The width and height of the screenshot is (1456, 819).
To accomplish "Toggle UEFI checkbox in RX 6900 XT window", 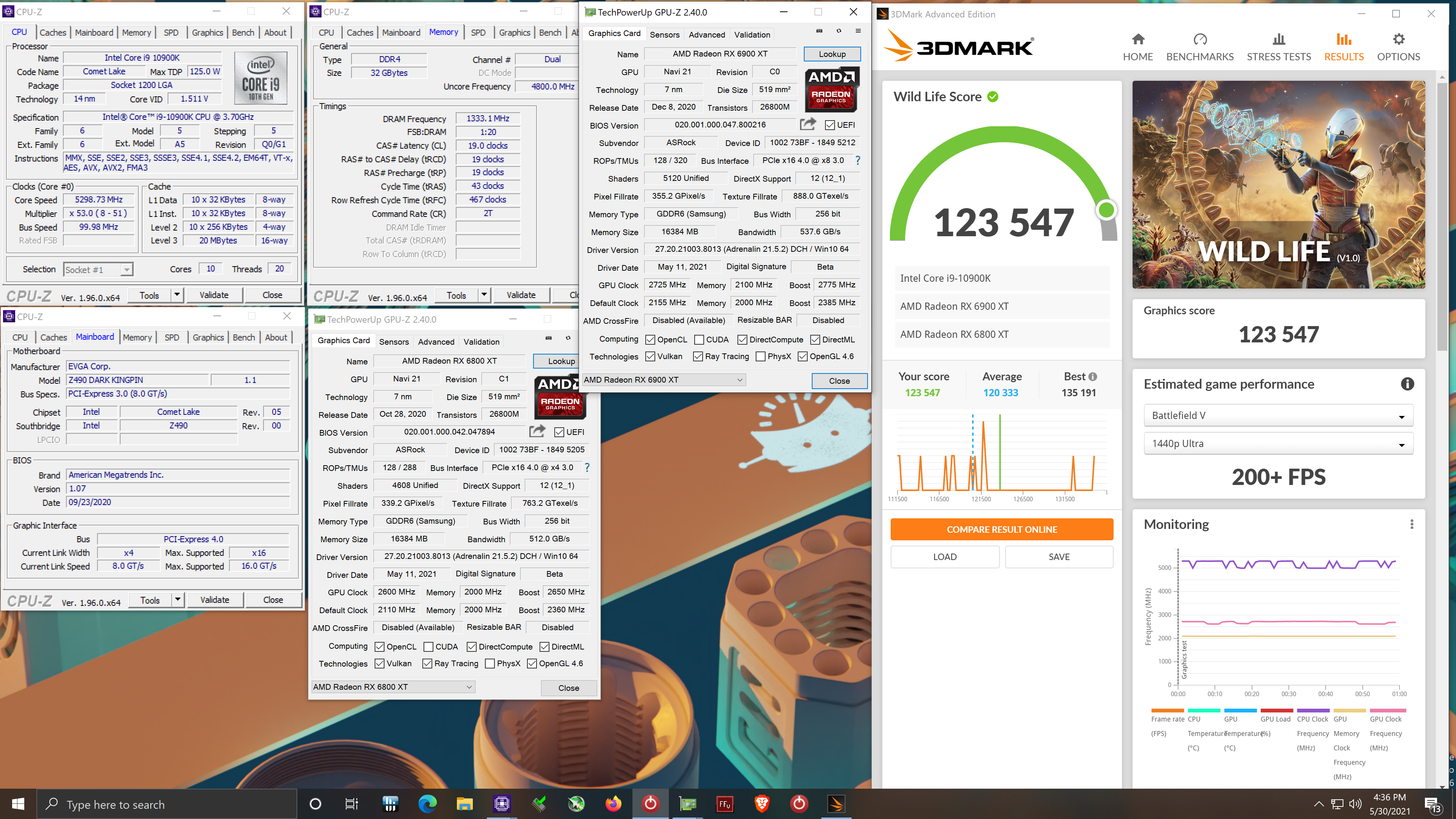I will point(830,125).
